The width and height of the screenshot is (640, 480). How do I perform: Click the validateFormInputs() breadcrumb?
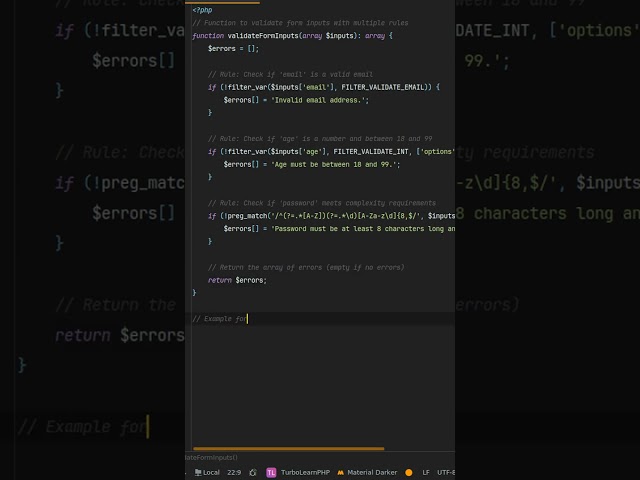(211, 458)
